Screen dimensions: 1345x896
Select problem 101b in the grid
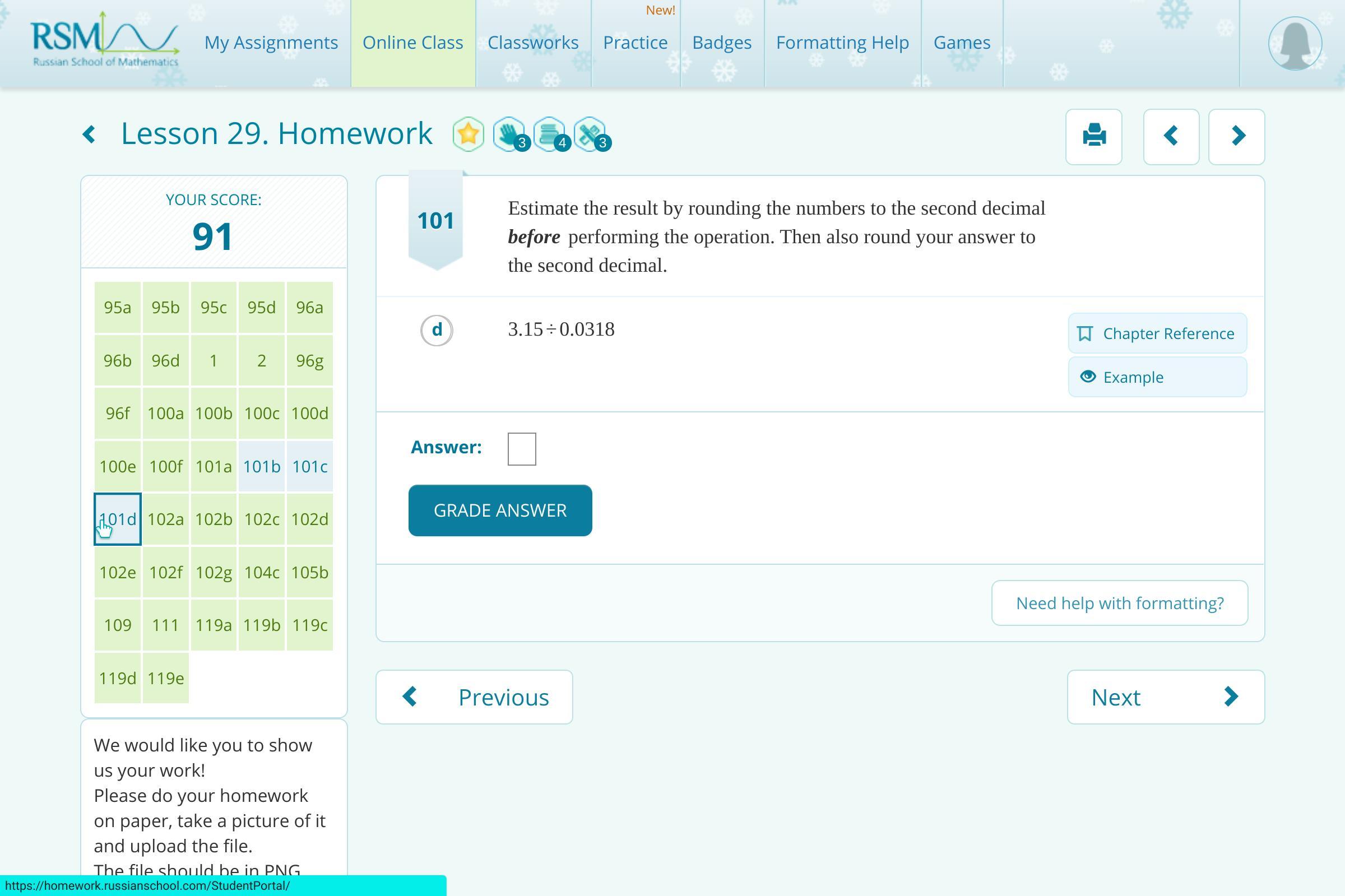[x=261, y=466]
